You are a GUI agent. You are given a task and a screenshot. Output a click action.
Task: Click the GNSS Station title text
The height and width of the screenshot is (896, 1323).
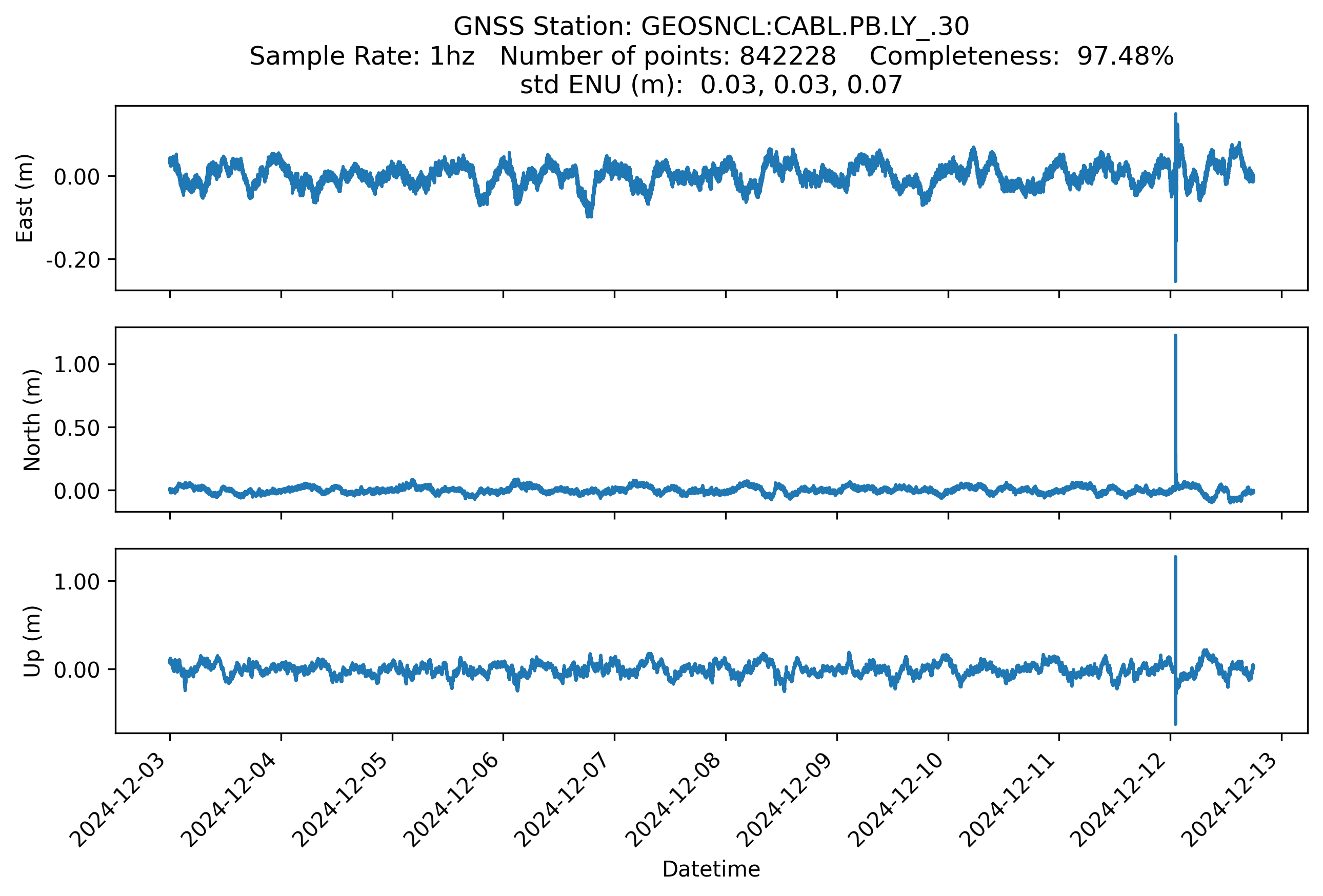point(710,27)
